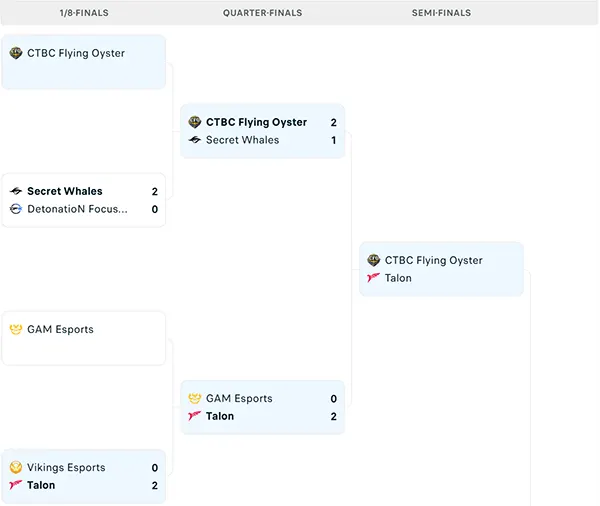Open CTBC Flying Oyster in quarter-finals match

click(x=256, y=122)
